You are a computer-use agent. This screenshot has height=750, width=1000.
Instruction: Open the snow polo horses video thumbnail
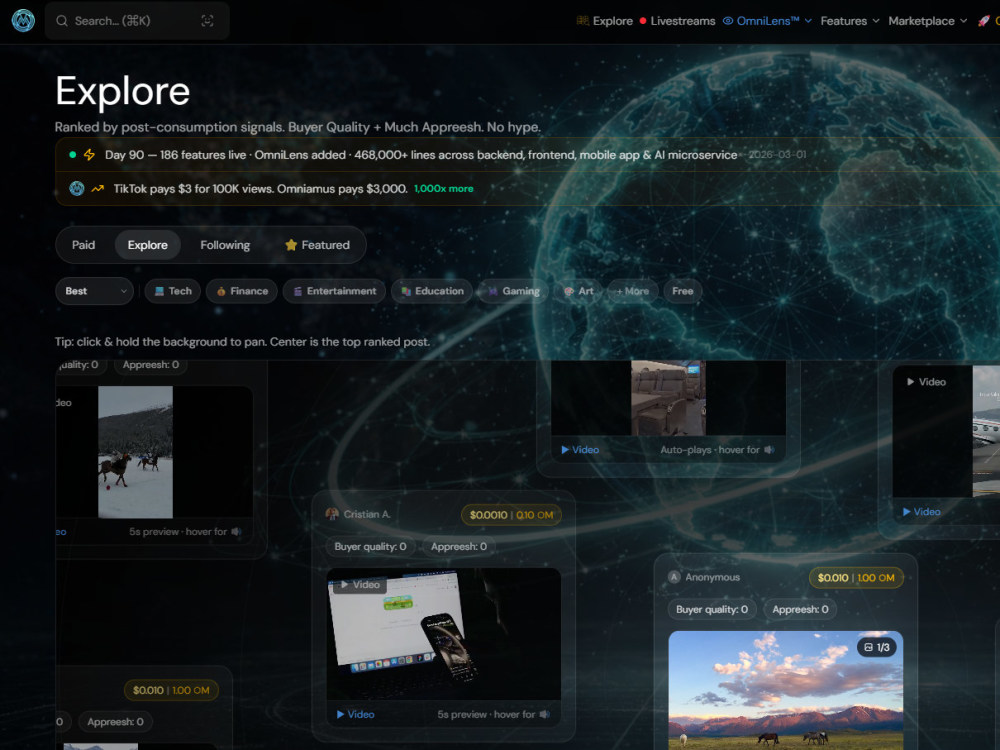[x=154, y=452]
